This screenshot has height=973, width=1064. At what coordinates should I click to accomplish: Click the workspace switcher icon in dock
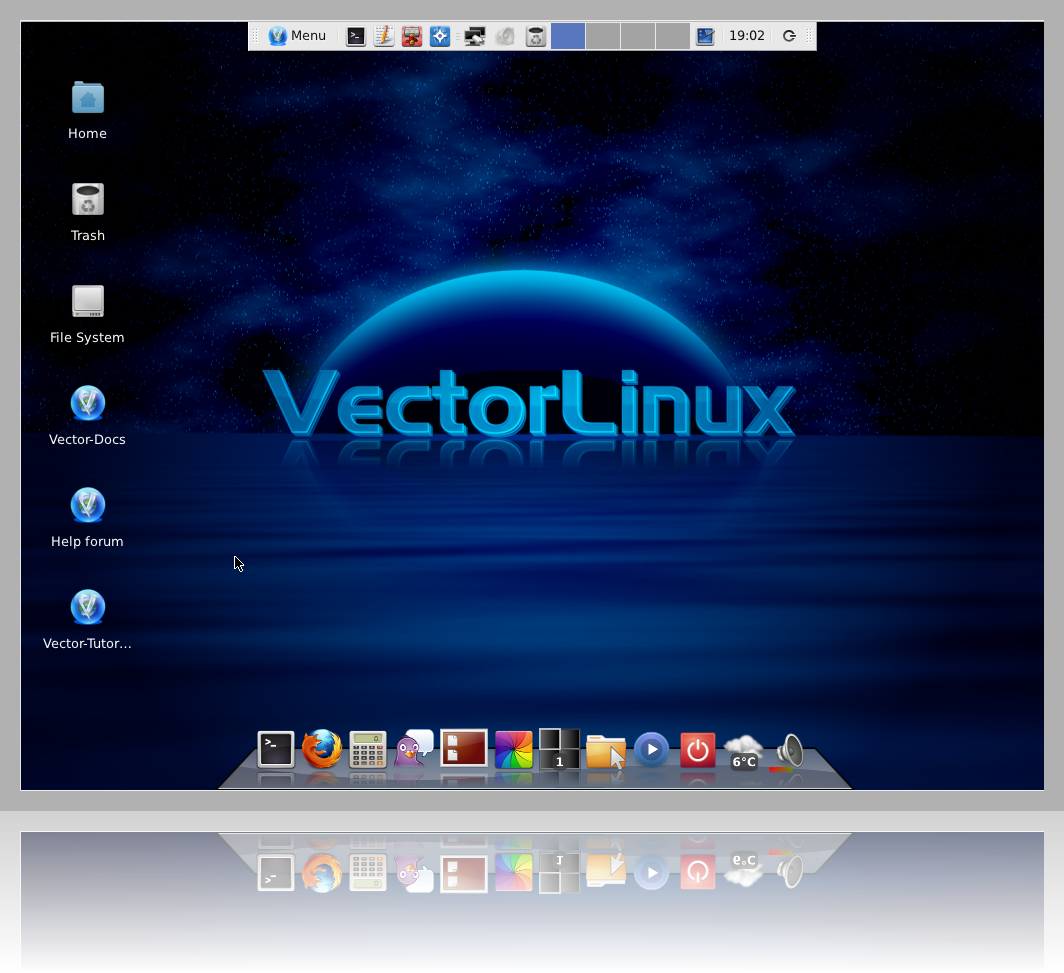[x=559, y=749]
